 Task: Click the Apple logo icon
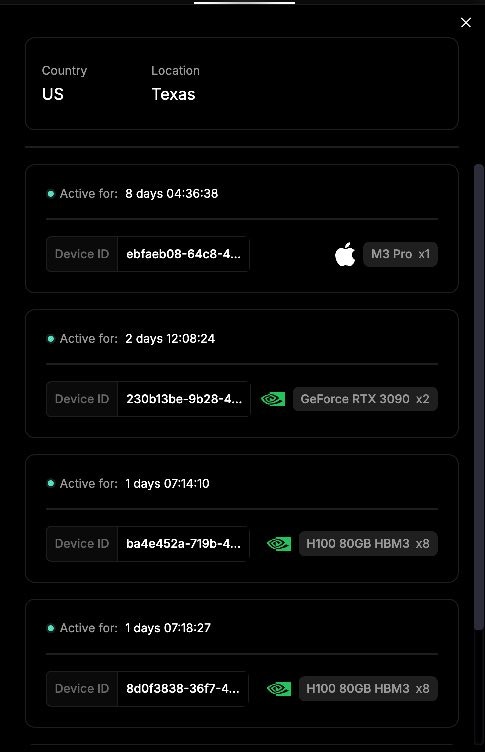pyautogui.click(x=345, y=254)
